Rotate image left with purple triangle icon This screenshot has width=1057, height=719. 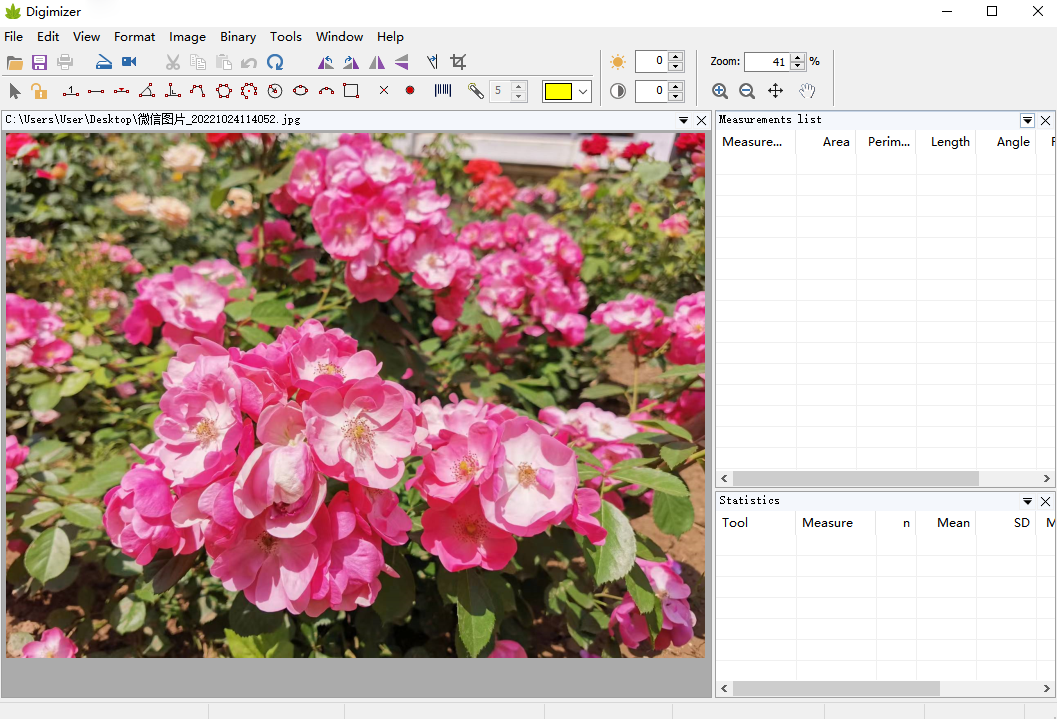click(x=326, y=63)
